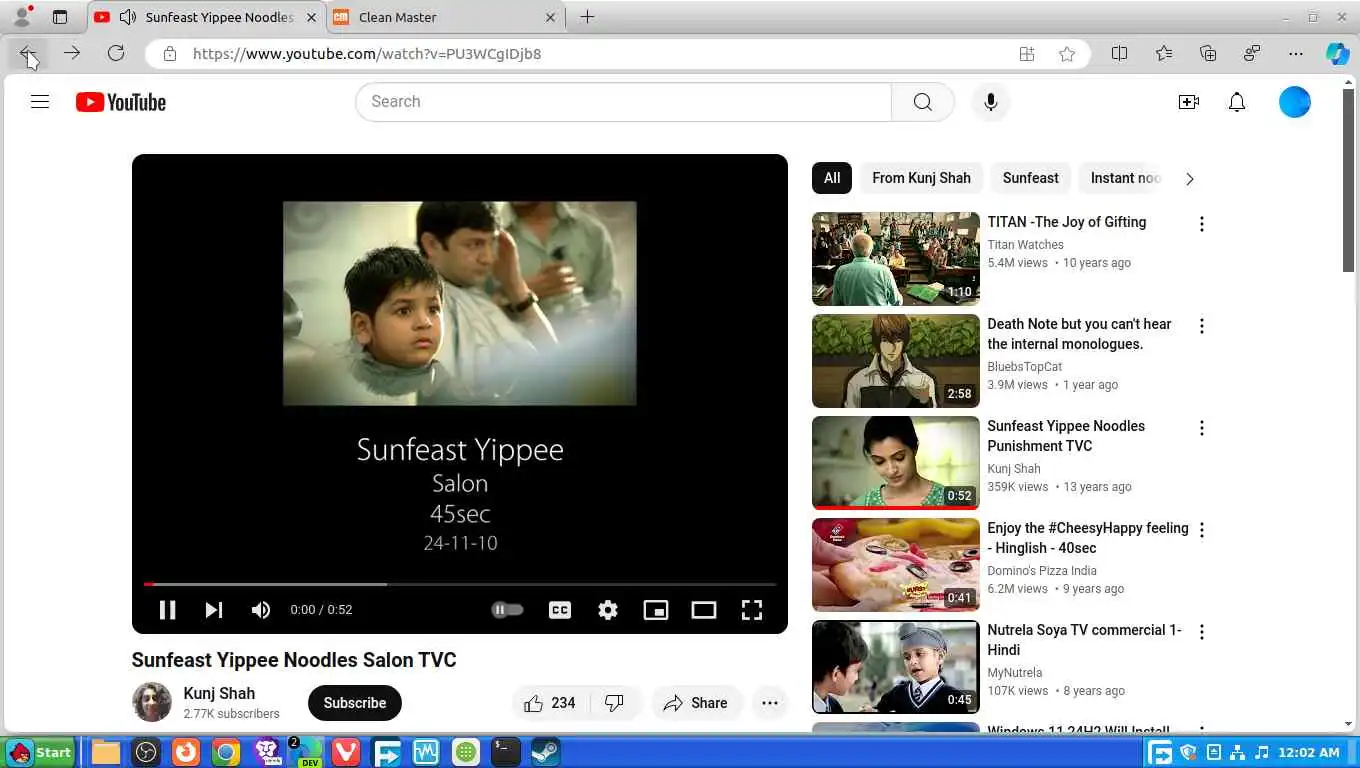
Task: Subscribe to Kunj Shah
Action: pyautogui.click(x=355, y=703)
